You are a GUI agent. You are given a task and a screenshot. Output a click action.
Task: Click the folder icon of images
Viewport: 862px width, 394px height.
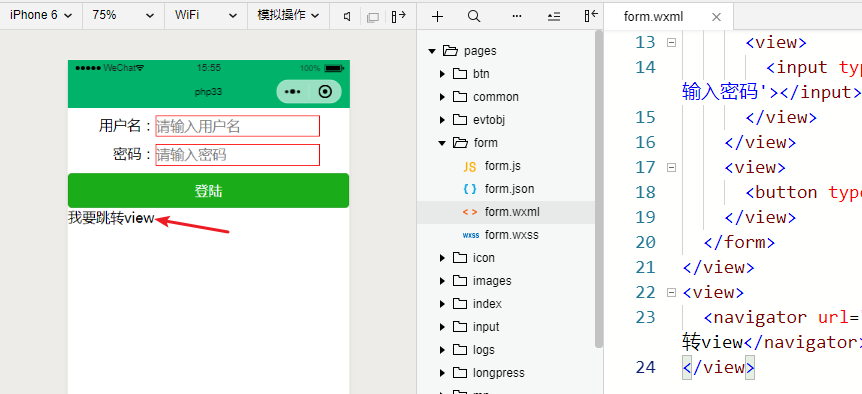pos(460,281)
